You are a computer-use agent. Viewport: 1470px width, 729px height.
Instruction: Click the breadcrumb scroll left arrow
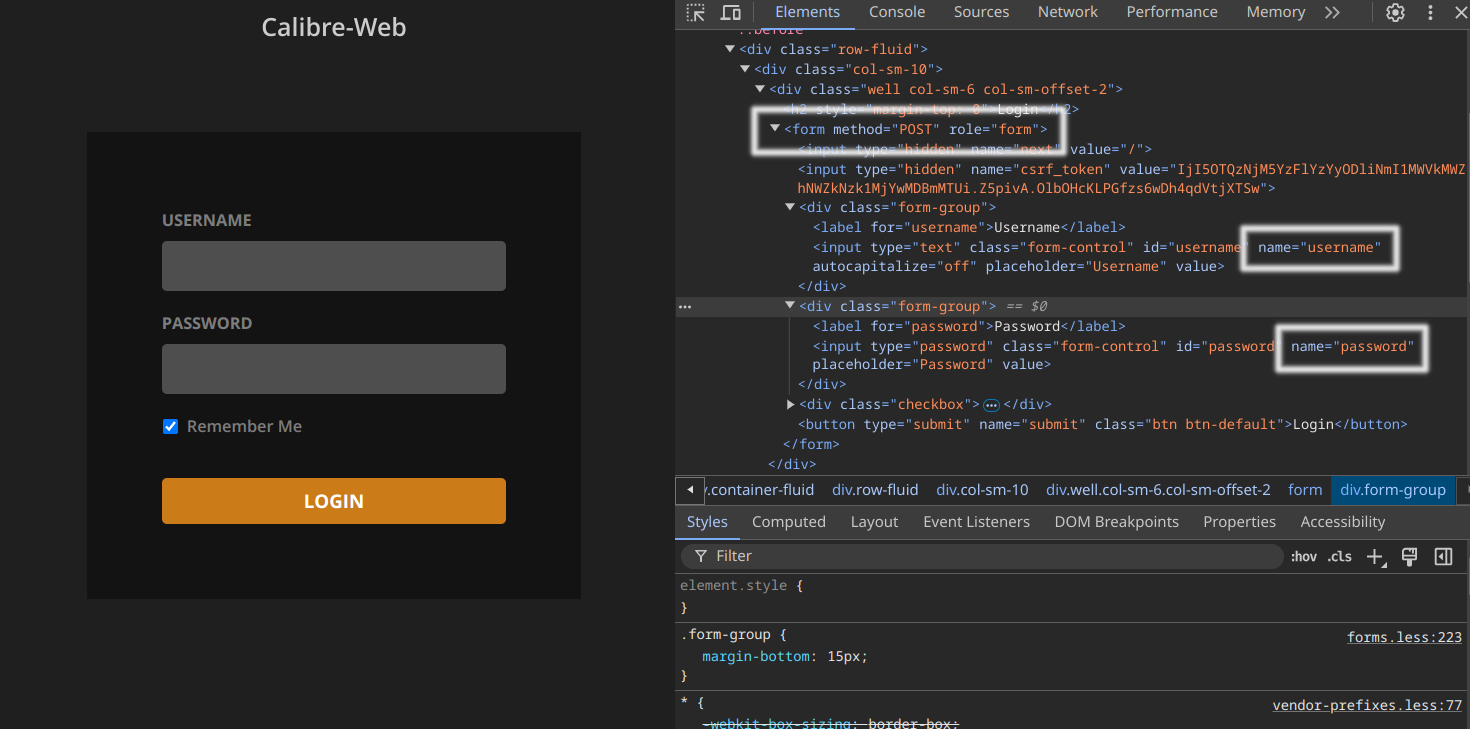689,491
